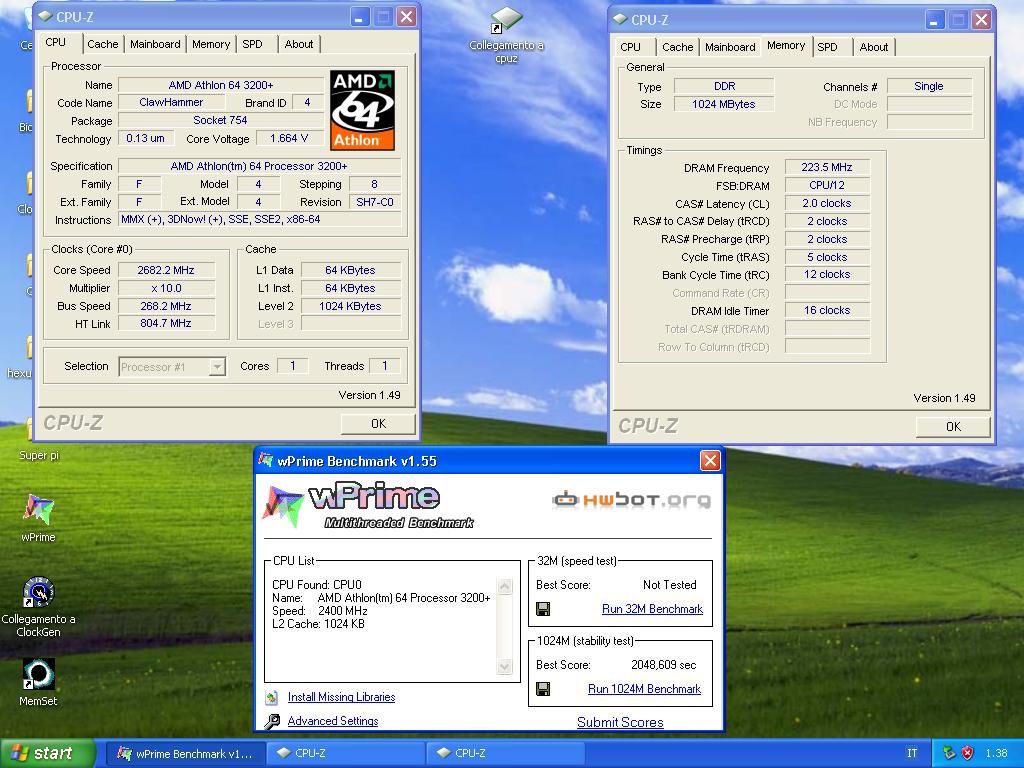Click the Start button
1024x768 pixels.
(47, 753)
